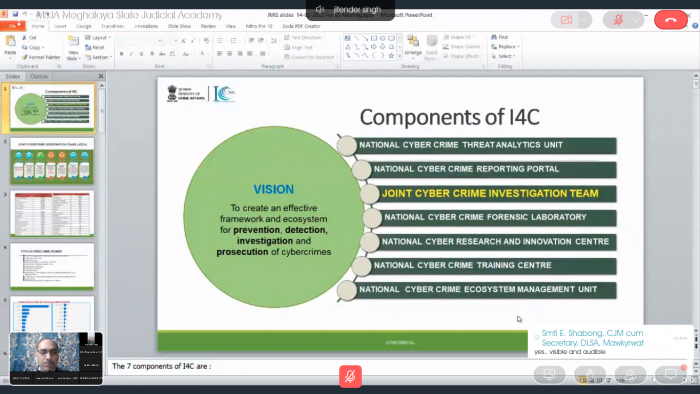Select the rectangle shape in shapes gallery

pyautogui.click(x=374, y=38)
